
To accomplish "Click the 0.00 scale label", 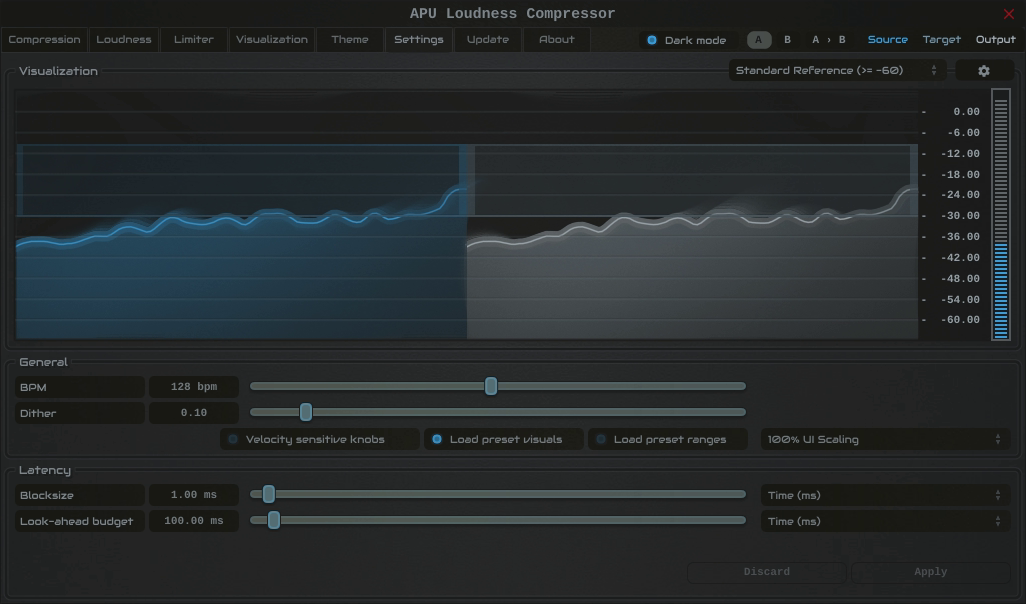I will 966,112.
